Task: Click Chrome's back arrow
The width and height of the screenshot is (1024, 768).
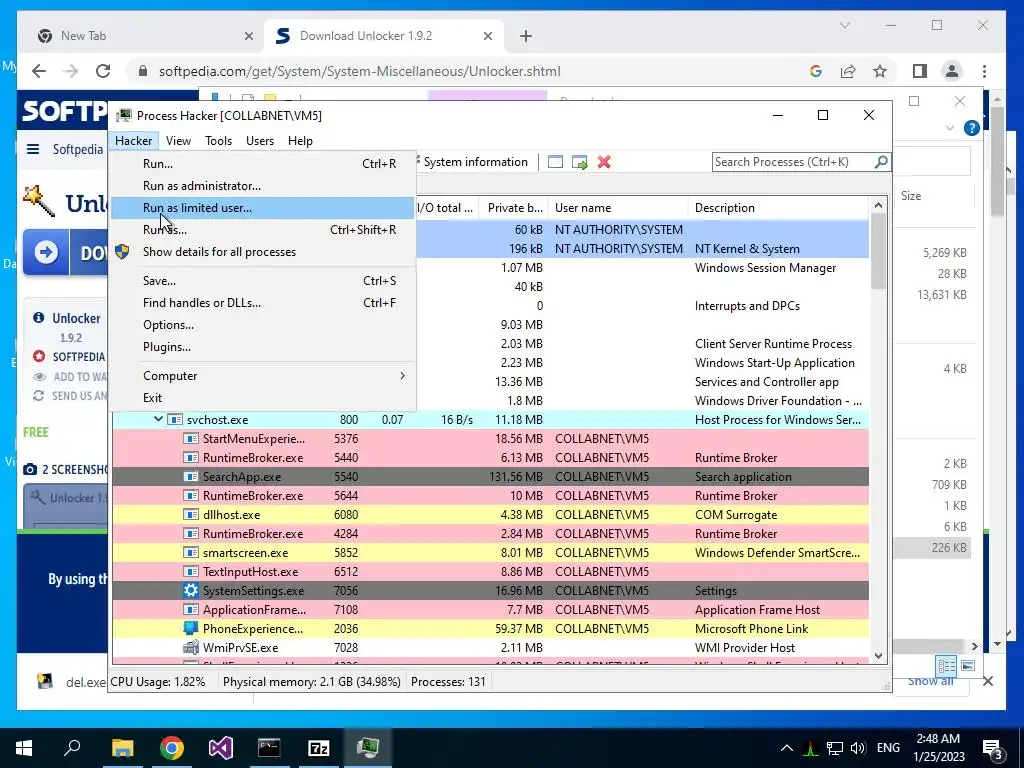Action: (x=39, y=71)
